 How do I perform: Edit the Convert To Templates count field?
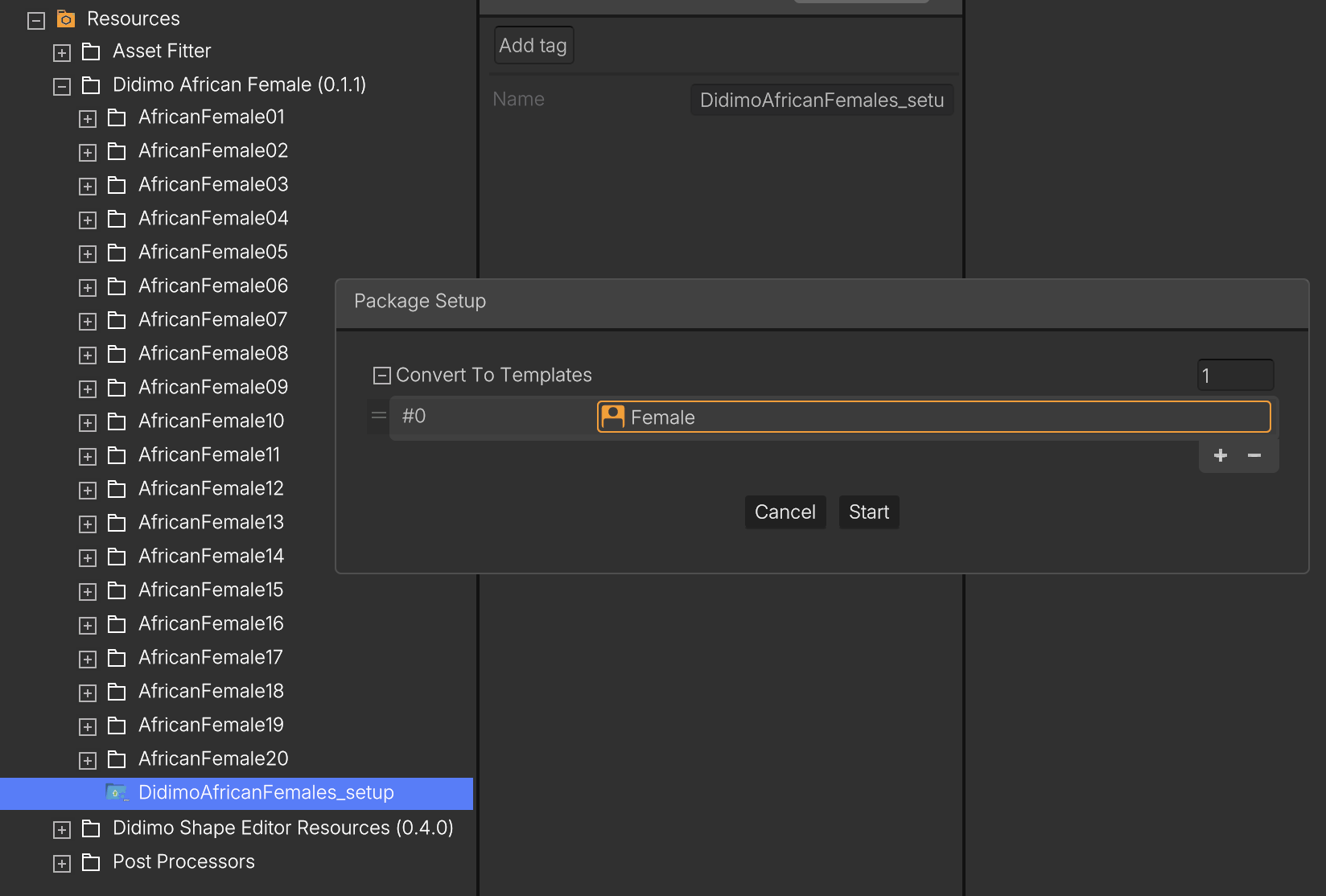[1235, 376]
